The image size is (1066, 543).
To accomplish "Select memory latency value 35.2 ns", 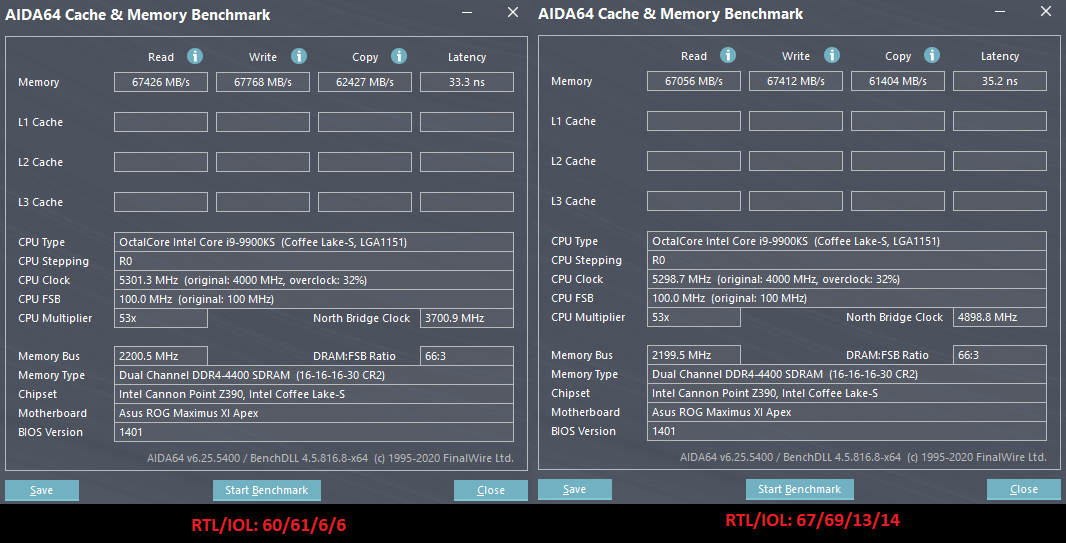I will click(999, 81).
